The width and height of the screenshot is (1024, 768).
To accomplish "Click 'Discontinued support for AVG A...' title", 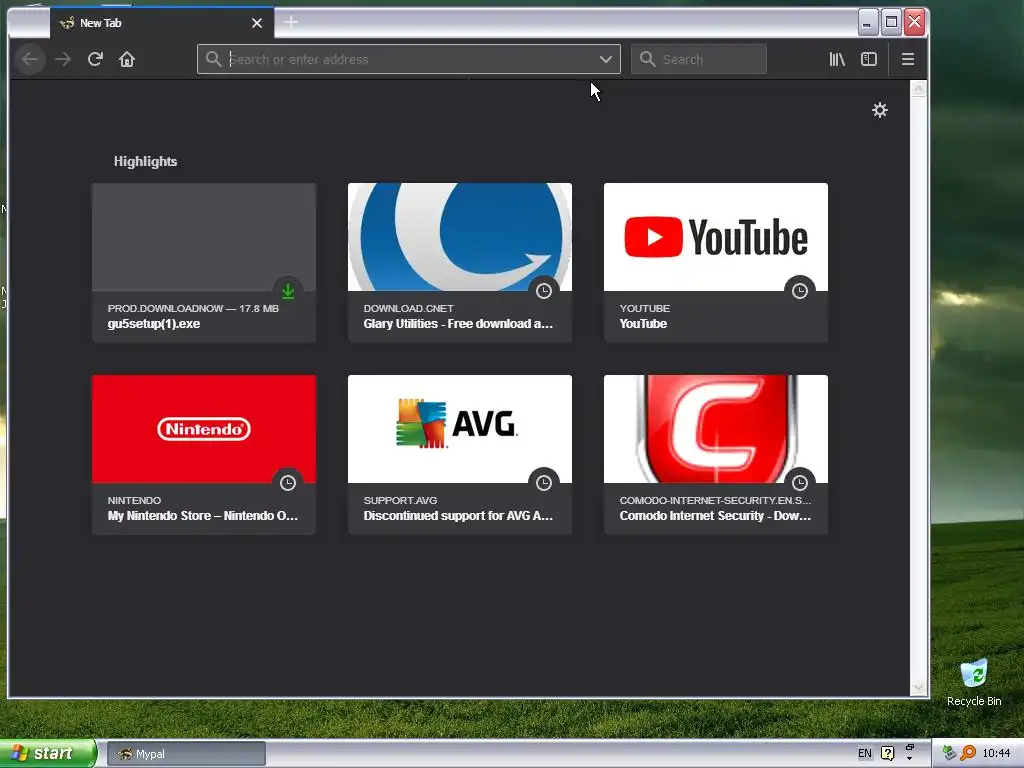I will [458, 516].
